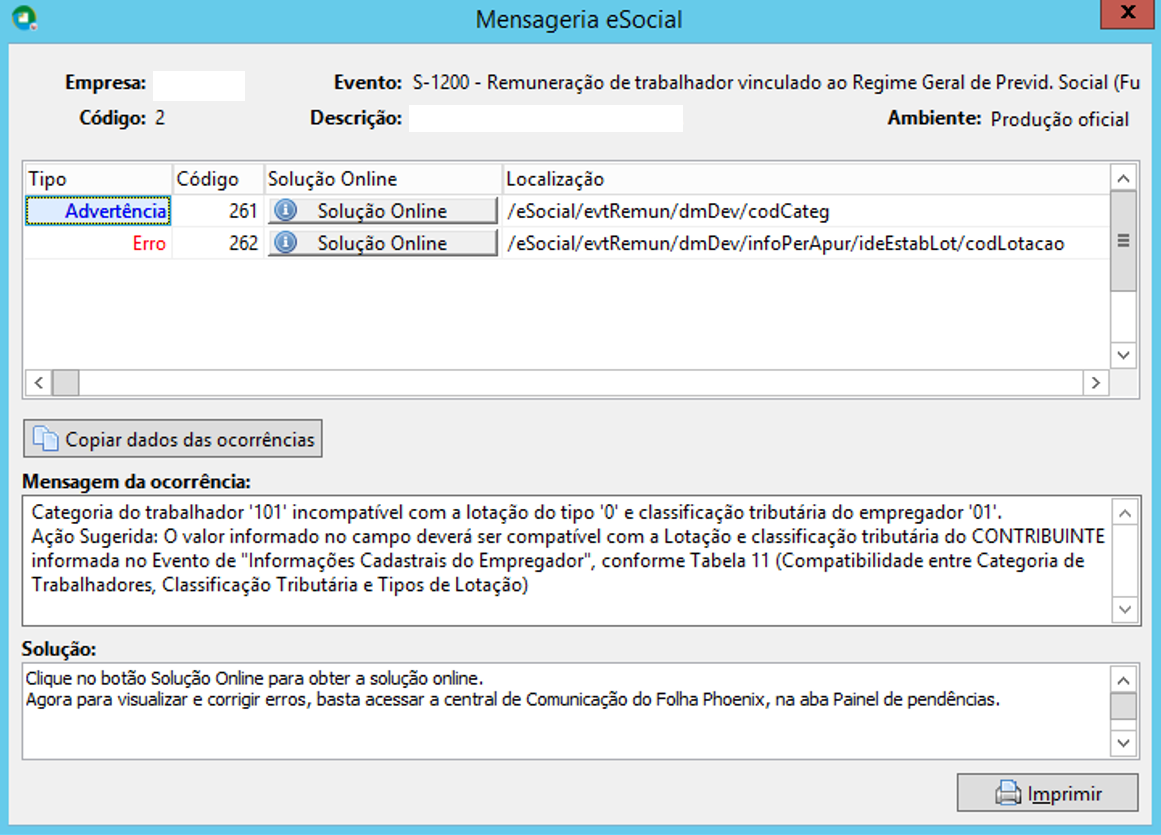Screen dimensions: 1161x835
Task: Click the Solução box scroll down arrow
Action: click(1123, 742)
